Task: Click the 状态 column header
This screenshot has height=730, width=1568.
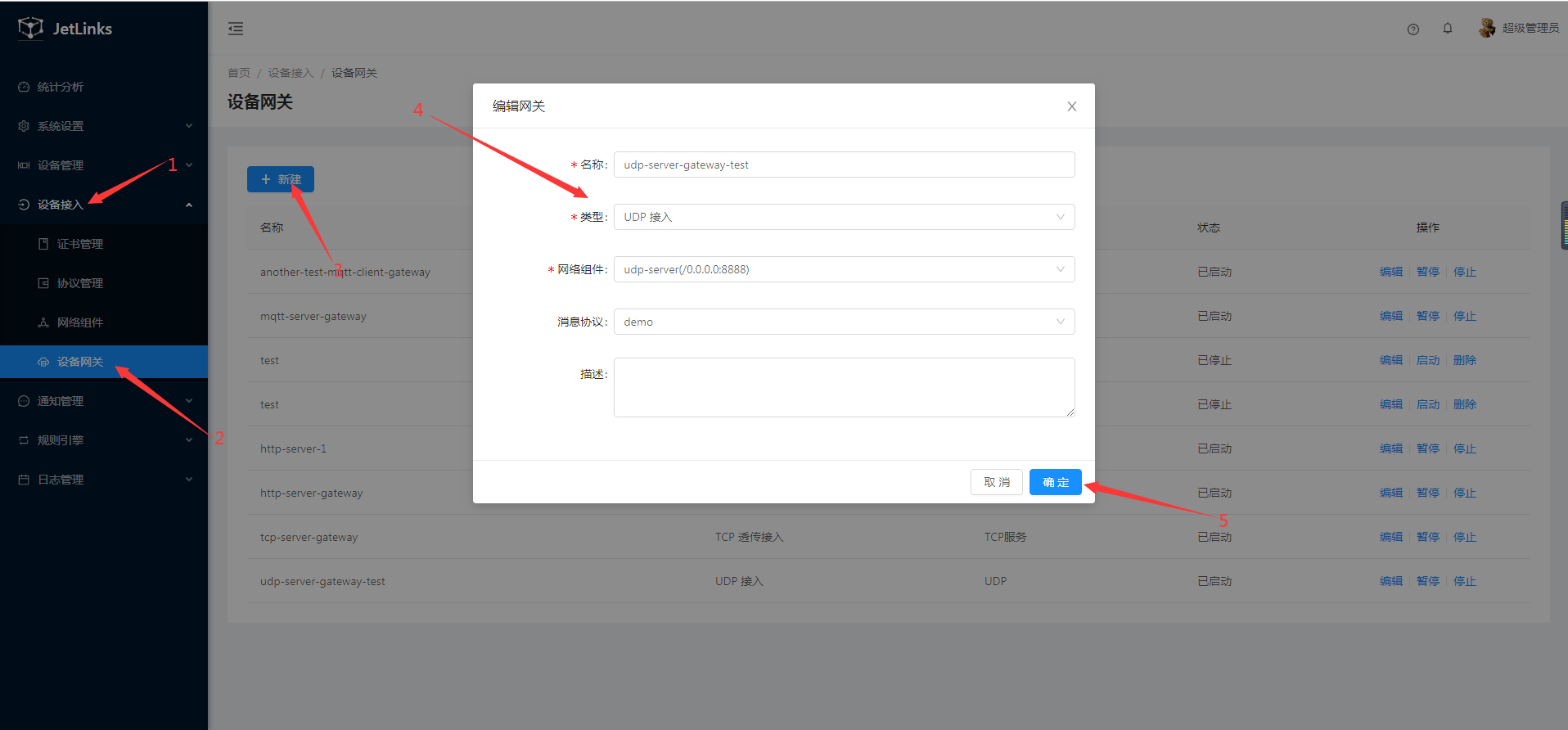Action: coord(1209,228)
